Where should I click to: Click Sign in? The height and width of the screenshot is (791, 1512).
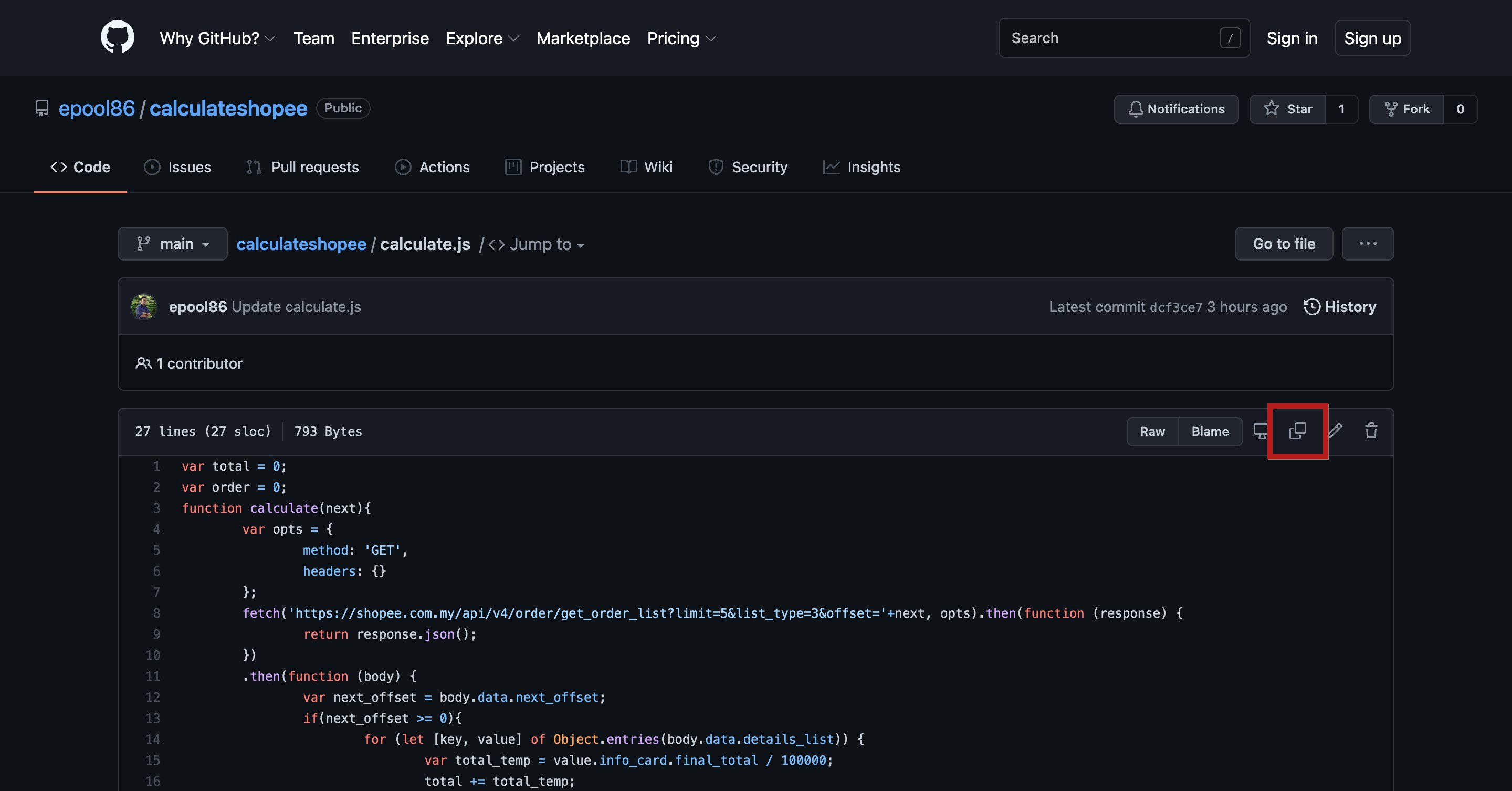click(1292, 38)
